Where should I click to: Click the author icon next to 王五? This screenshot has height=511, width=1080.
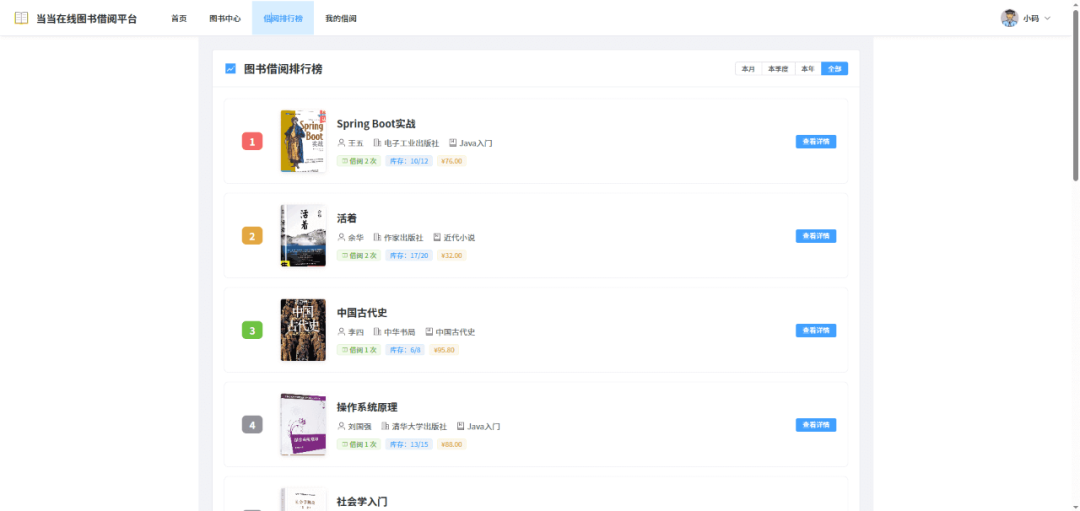tap(341, 143)
